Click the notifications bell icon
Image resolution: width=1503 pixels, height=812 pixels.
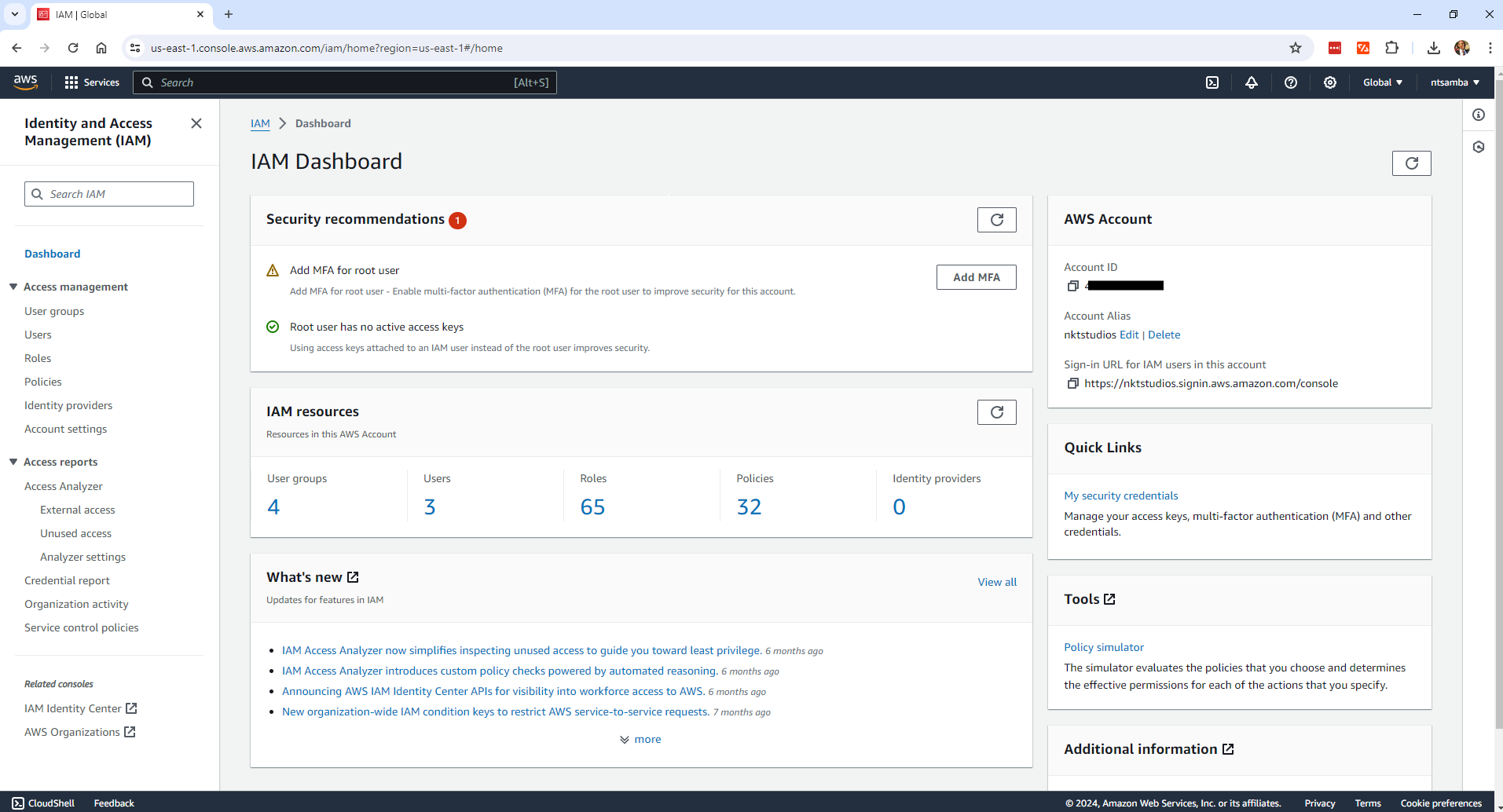[x=1252, y=82]
